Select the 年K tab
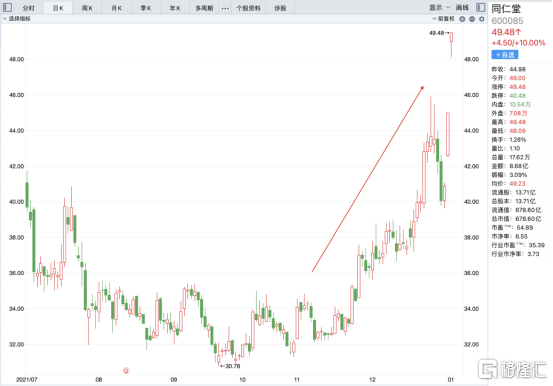 pyautogui.click(x=175, y=8)
